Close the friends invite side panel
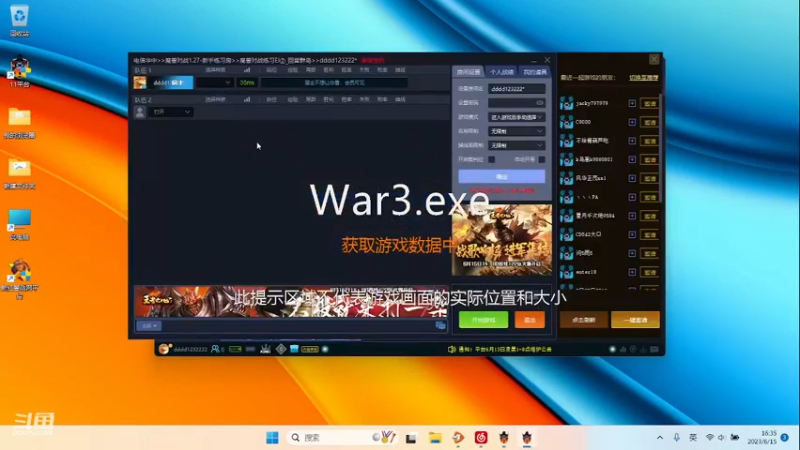Image resolution: width=800 pixels, height=450 pixels. click(x=654, y=59)
